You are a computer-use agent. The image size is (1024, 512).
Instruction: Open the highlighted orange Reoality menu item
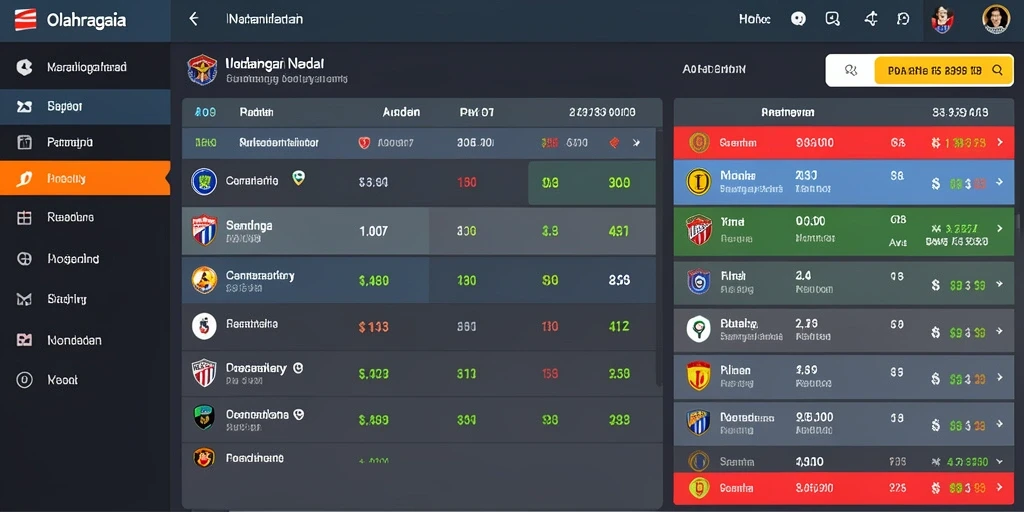pos(85,178)
